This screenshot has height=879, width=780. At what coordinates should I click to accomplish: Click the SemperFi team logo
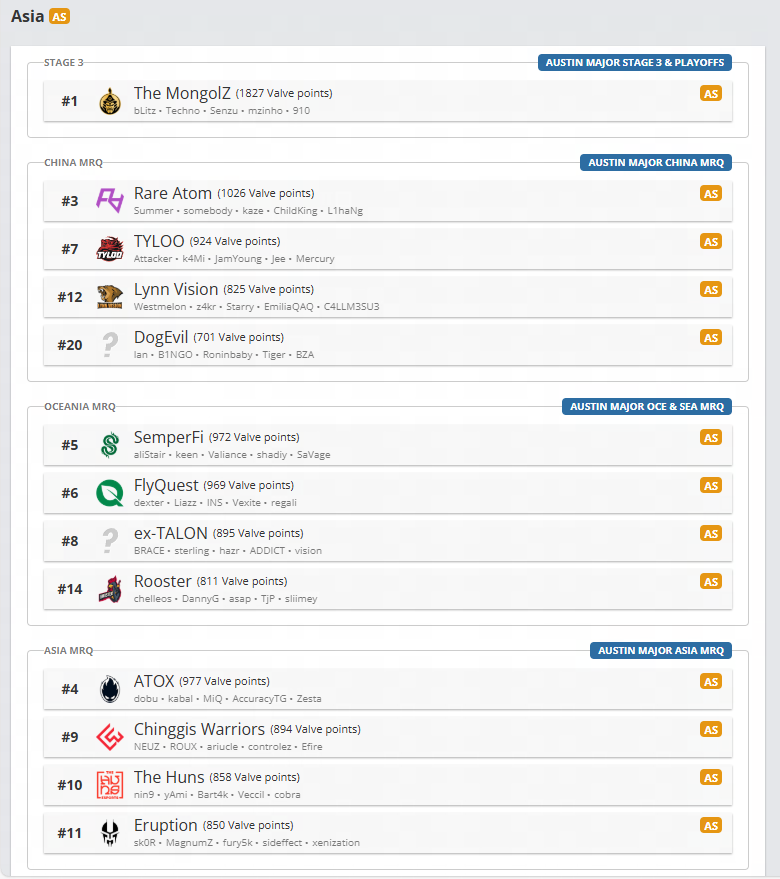110,445
